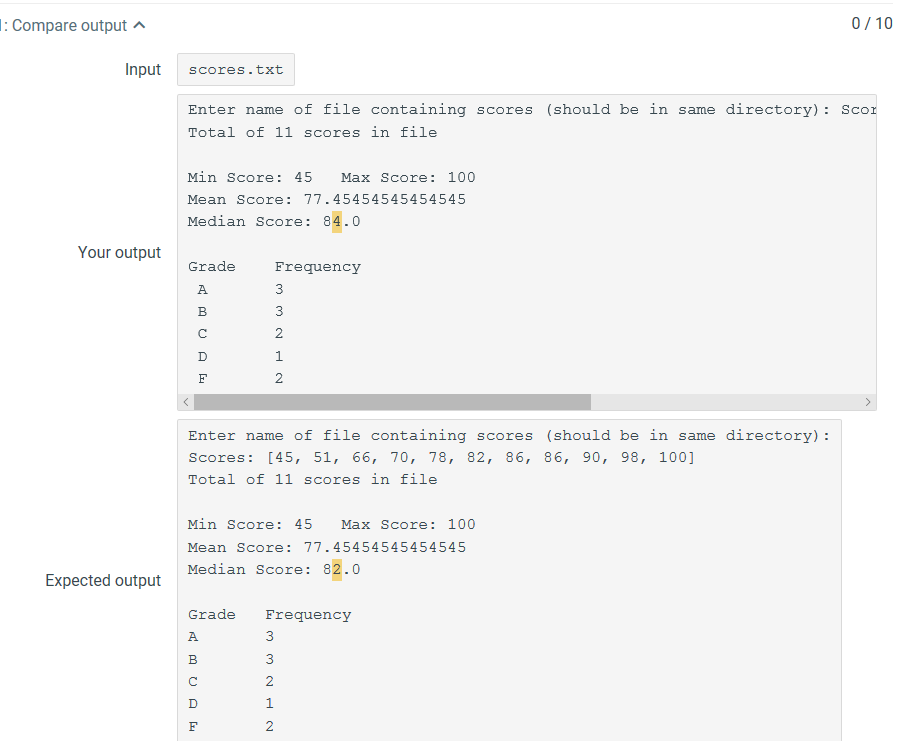
Task: Click the right arrow of horizontal scrollbar
Action: [868, 402]
